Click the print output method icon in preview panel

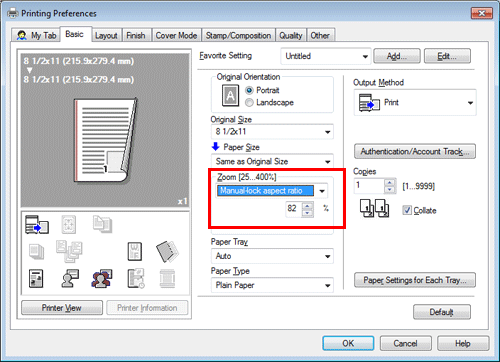(37, 225)
